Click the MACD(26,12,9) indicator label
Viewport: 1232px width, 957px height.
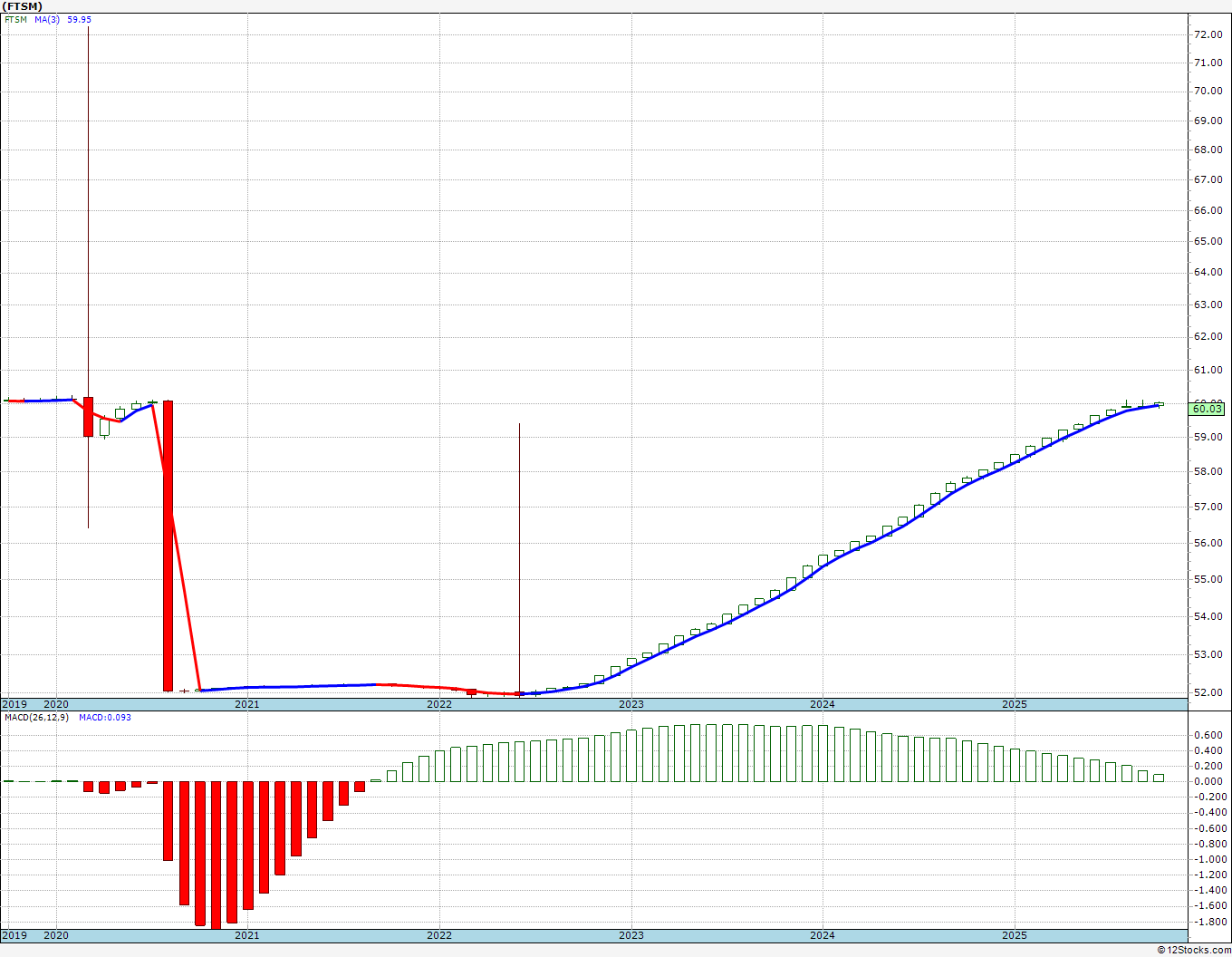coord(37,717)
